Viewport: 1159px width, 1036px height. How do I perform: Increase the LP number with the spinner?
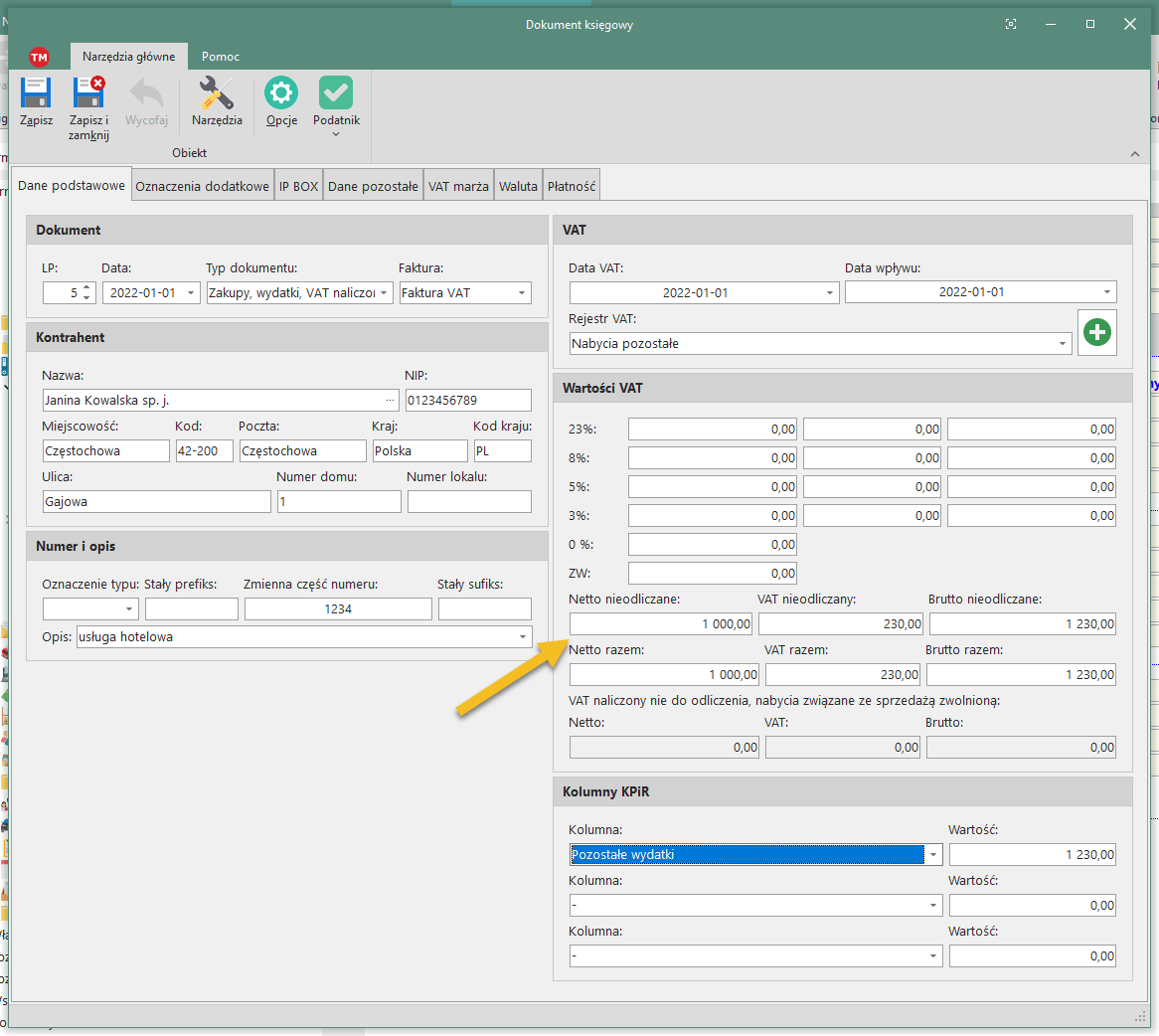[87, 288]
